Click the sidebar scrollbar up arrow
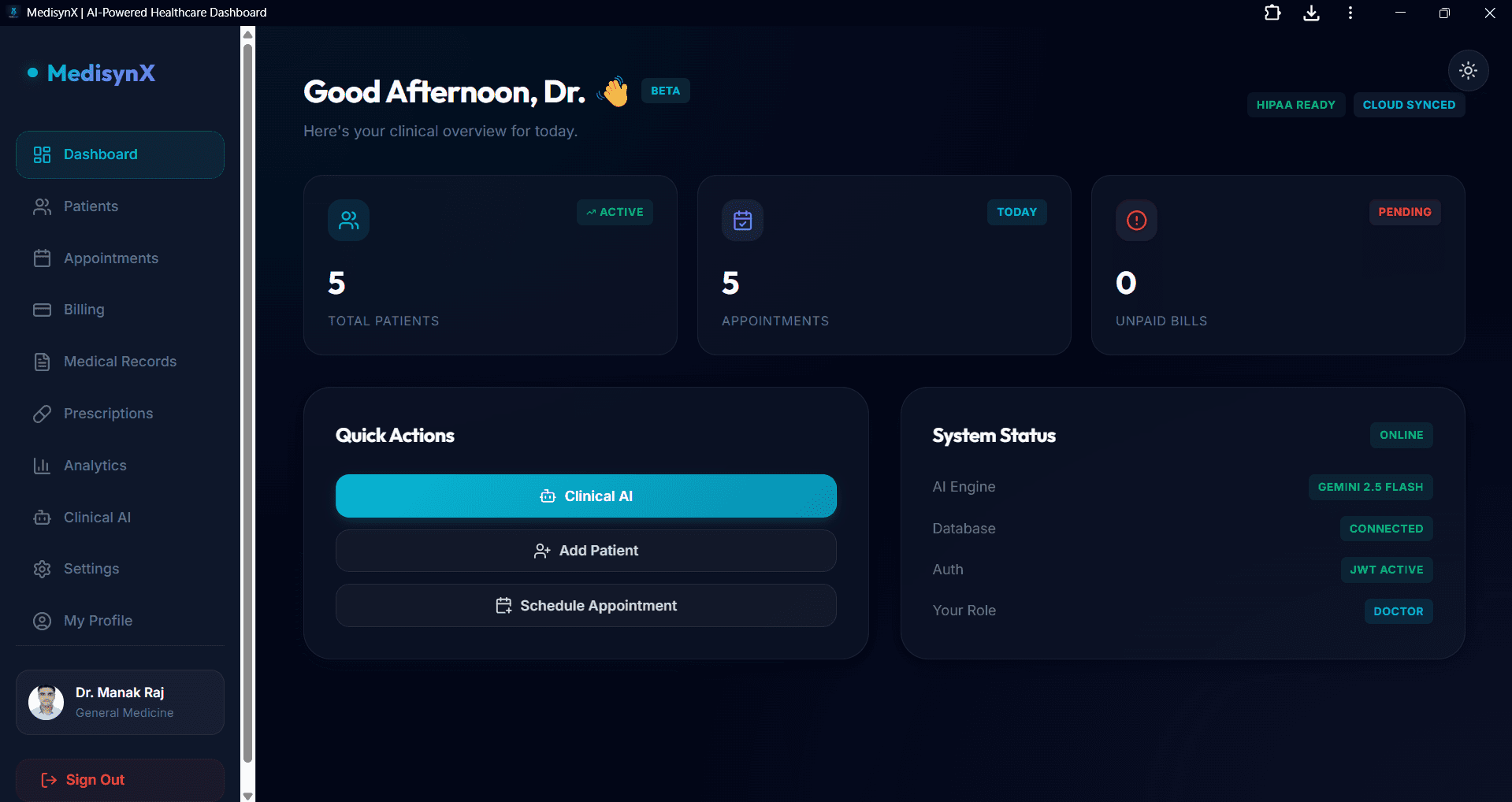 [x=247, y=34]
